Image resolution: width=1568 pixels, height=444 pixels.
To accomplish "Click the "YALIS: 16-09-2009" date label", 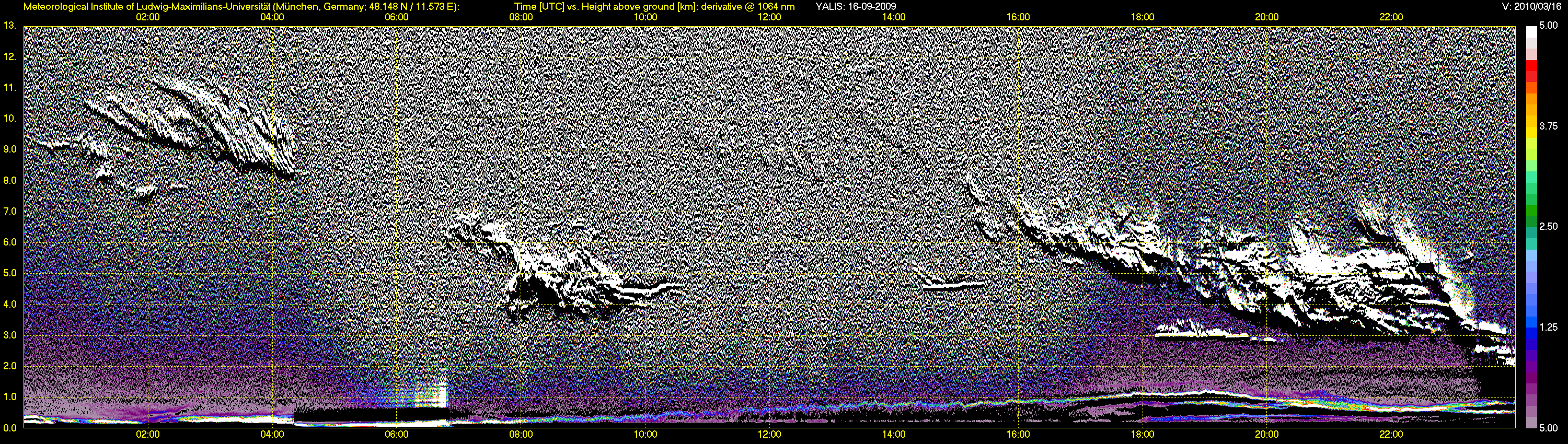I will pyautogui.click(x=856, y=7).
